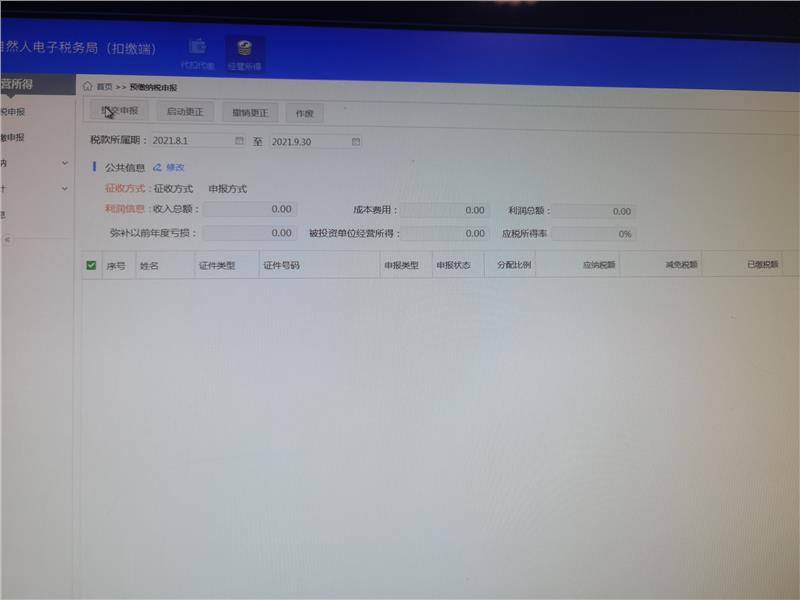Expand the second sidebar chevron
Viewport: 800px width, 600px height.
click(65, 188)
